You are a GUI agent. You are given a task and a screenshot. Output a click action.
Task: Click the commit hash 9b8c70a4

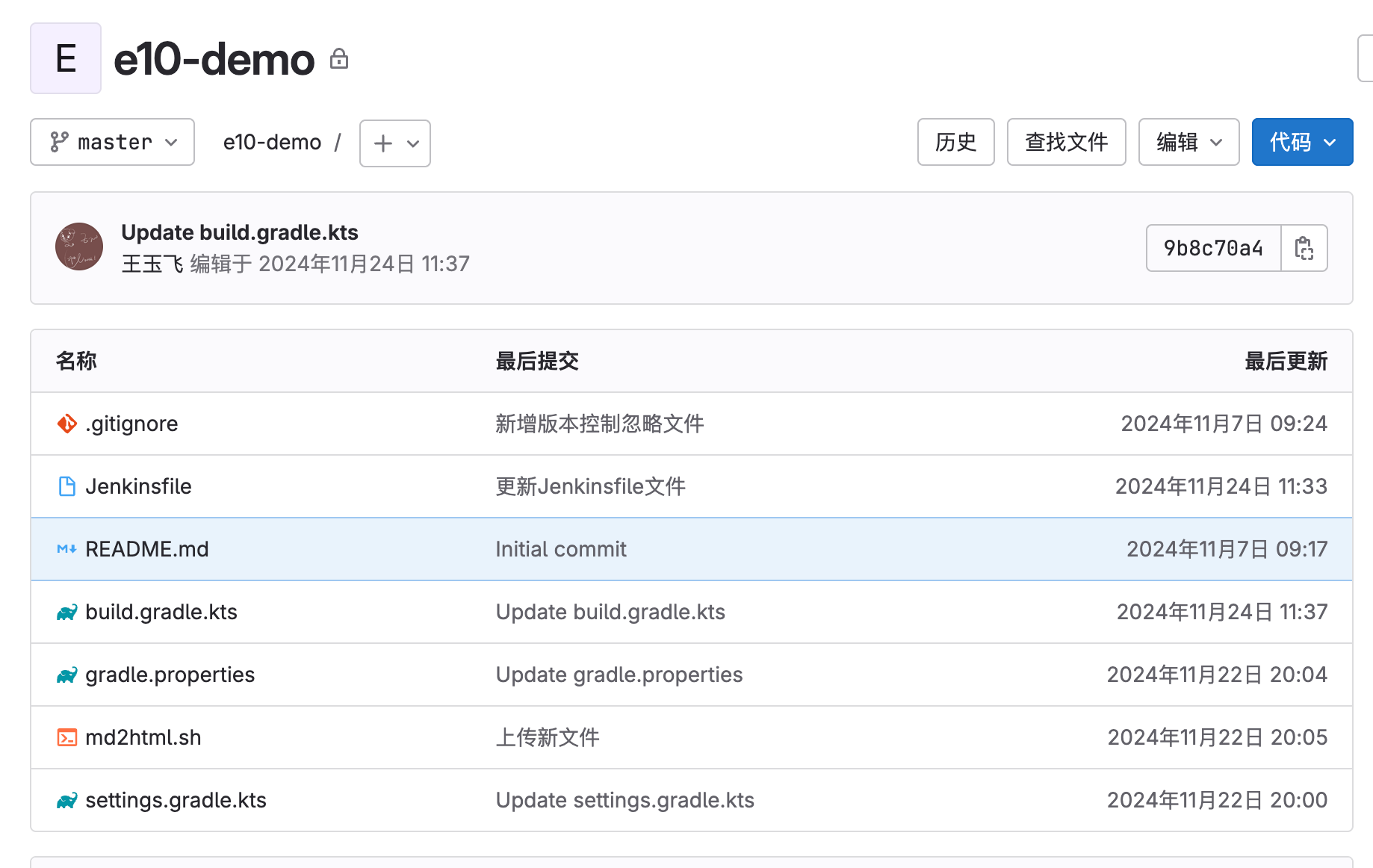tap(1213, 248)
